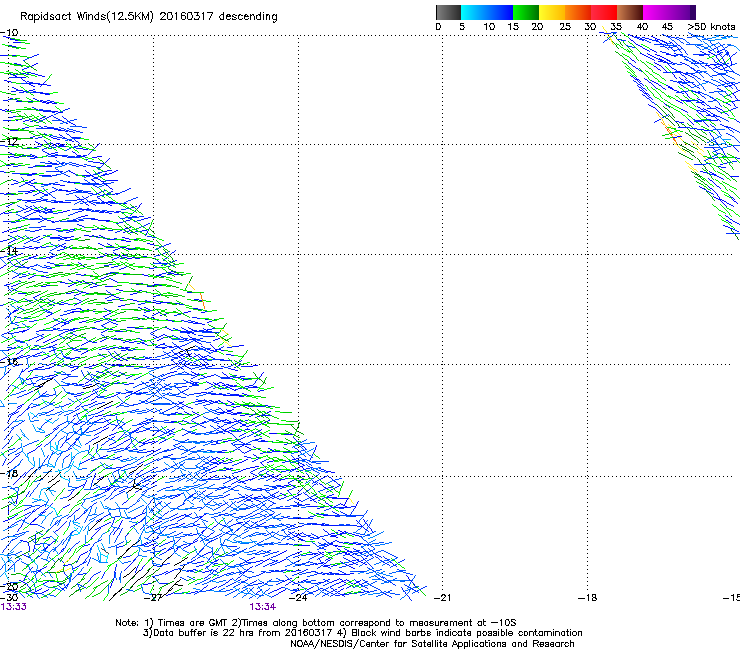Click the yellow 20-25 knots legend swatch
The image size is (740, 650).
tap(552, 12)
